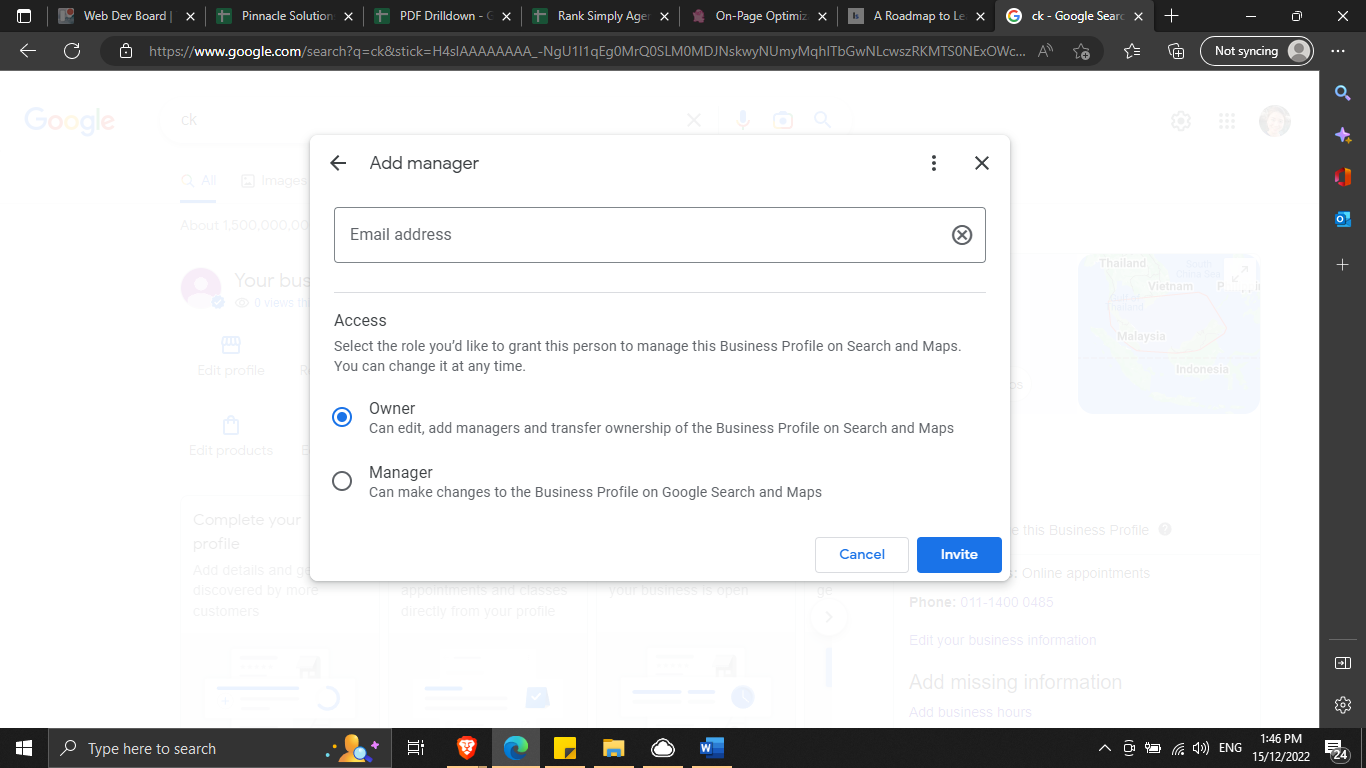Open a new browser tab
The width and height of the screenshot is (1366, 768).
point(1172,16)
